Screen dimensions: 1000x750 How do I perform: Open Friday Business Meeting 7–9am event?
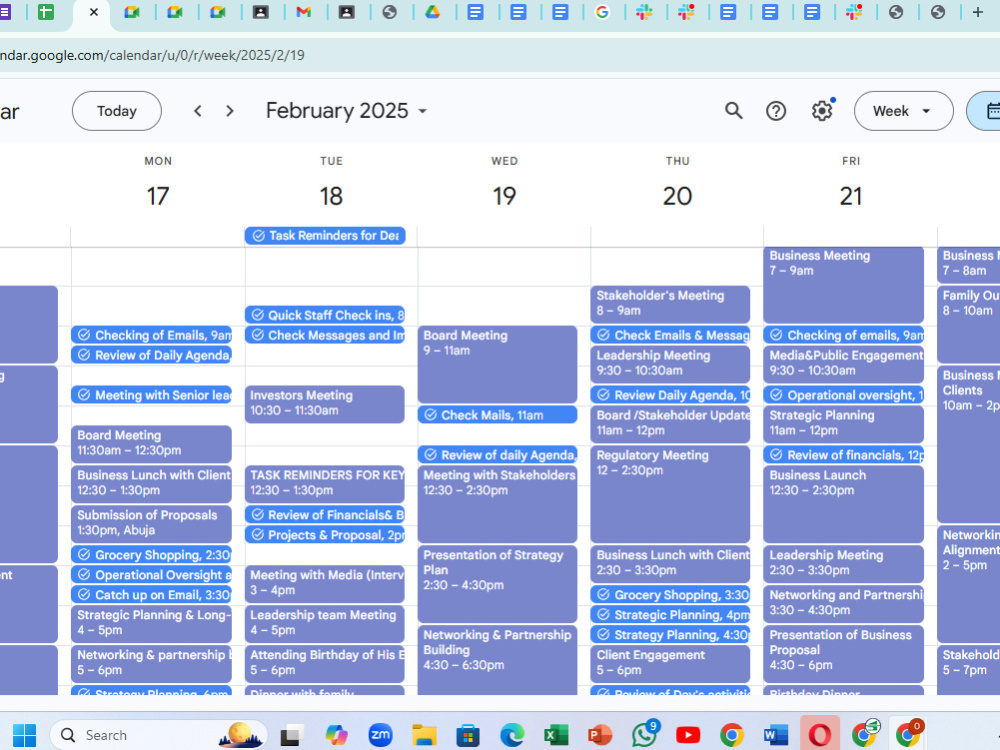pos(844,284)
